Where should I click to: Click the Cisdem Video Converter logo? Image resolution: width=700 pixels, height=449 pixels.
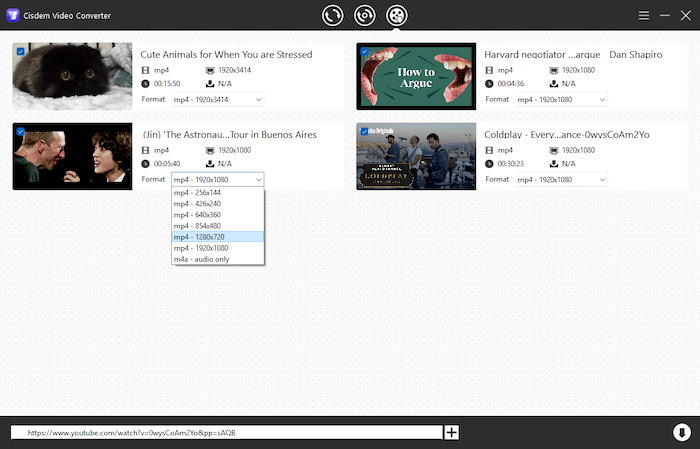point(13,16)
